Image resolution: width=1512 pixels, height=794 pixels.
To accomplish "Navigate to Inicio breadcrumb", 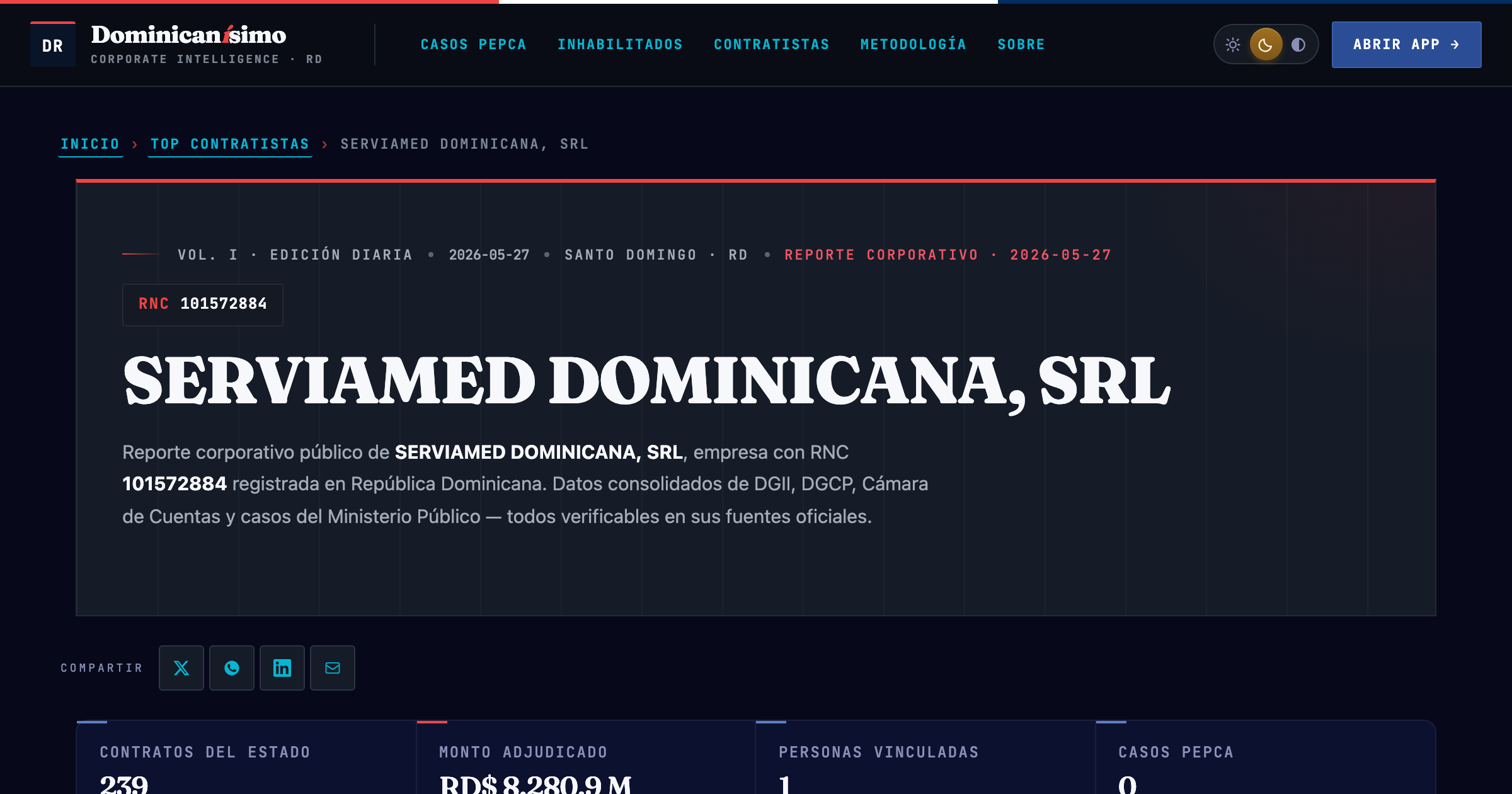I will [90, 144].
